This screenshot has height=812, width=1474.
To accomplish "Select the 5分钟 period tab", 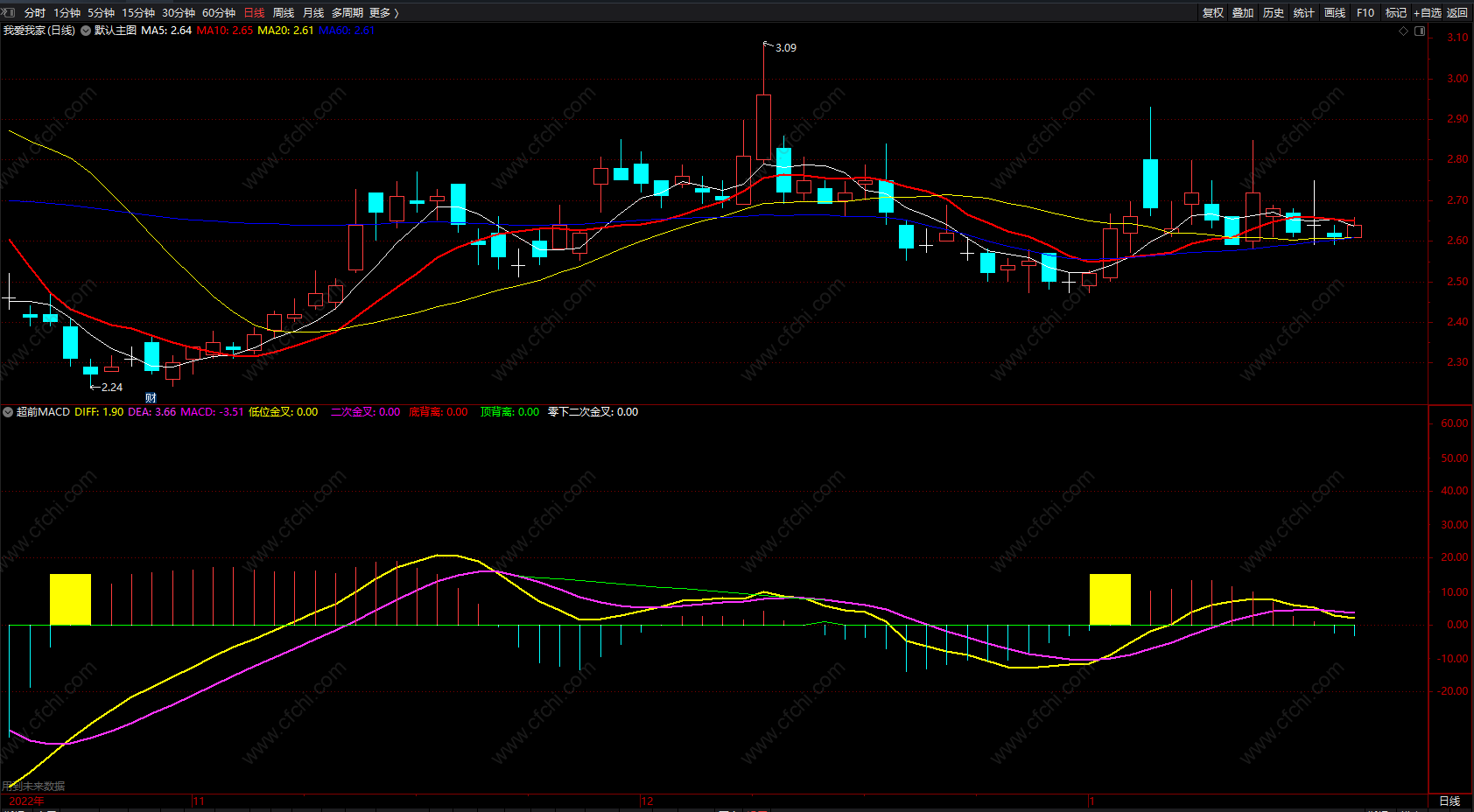I will (x=102, y=12).
